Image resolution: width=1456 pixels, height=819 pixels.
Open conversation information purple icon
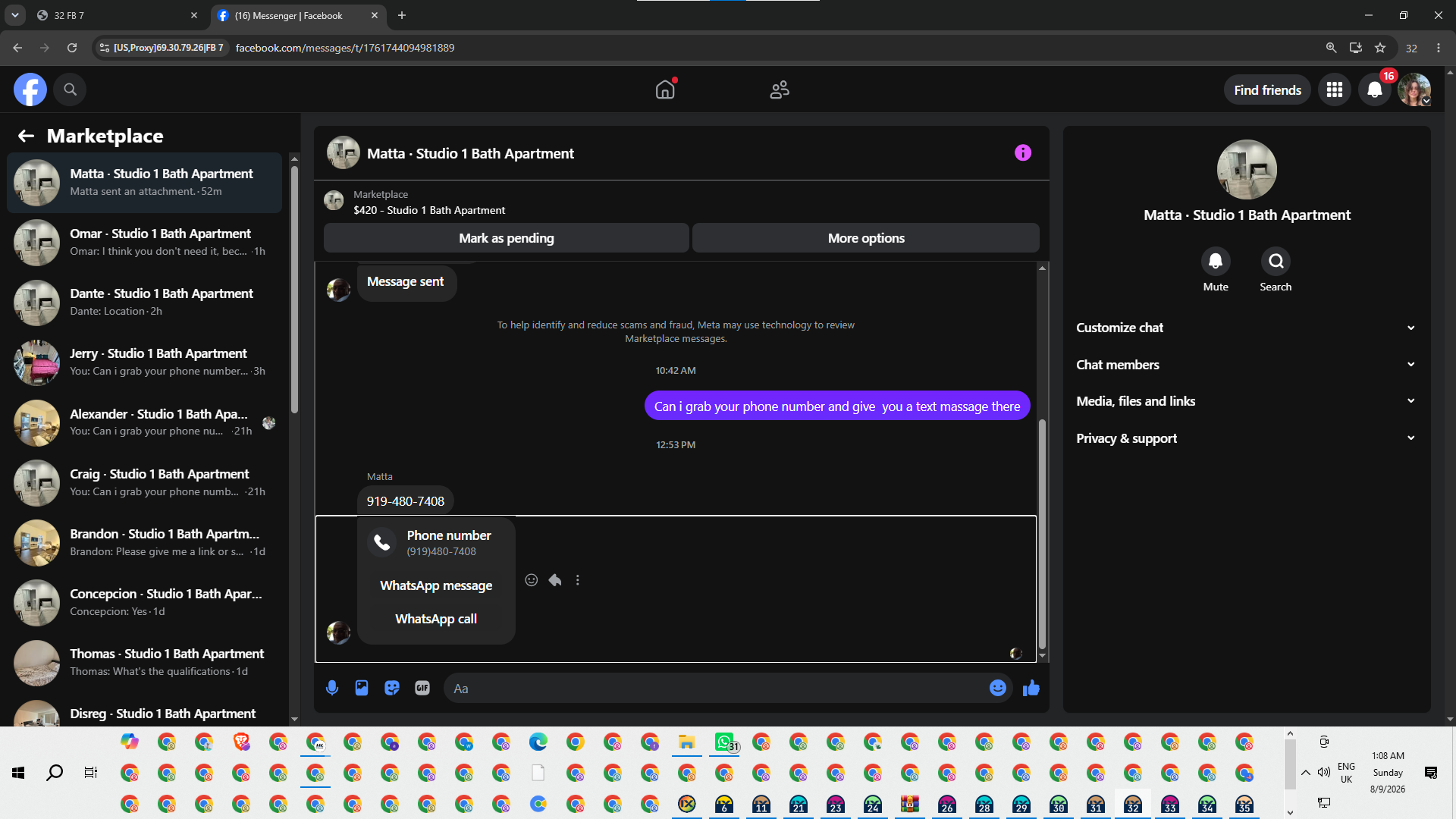[x=1023, y=153]
